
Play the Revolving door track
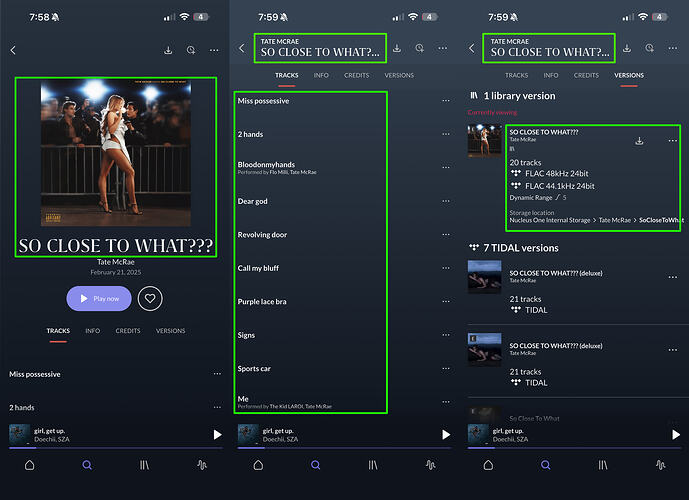(262, 235)
